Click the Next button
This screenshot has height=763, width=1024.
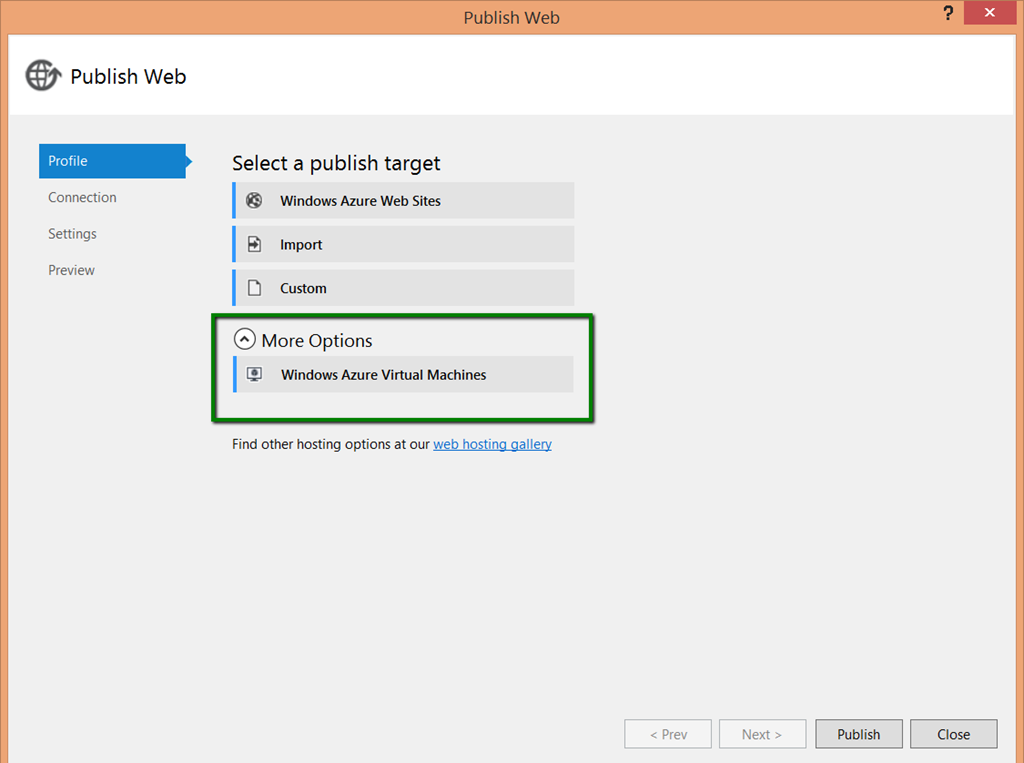[762, 734]
